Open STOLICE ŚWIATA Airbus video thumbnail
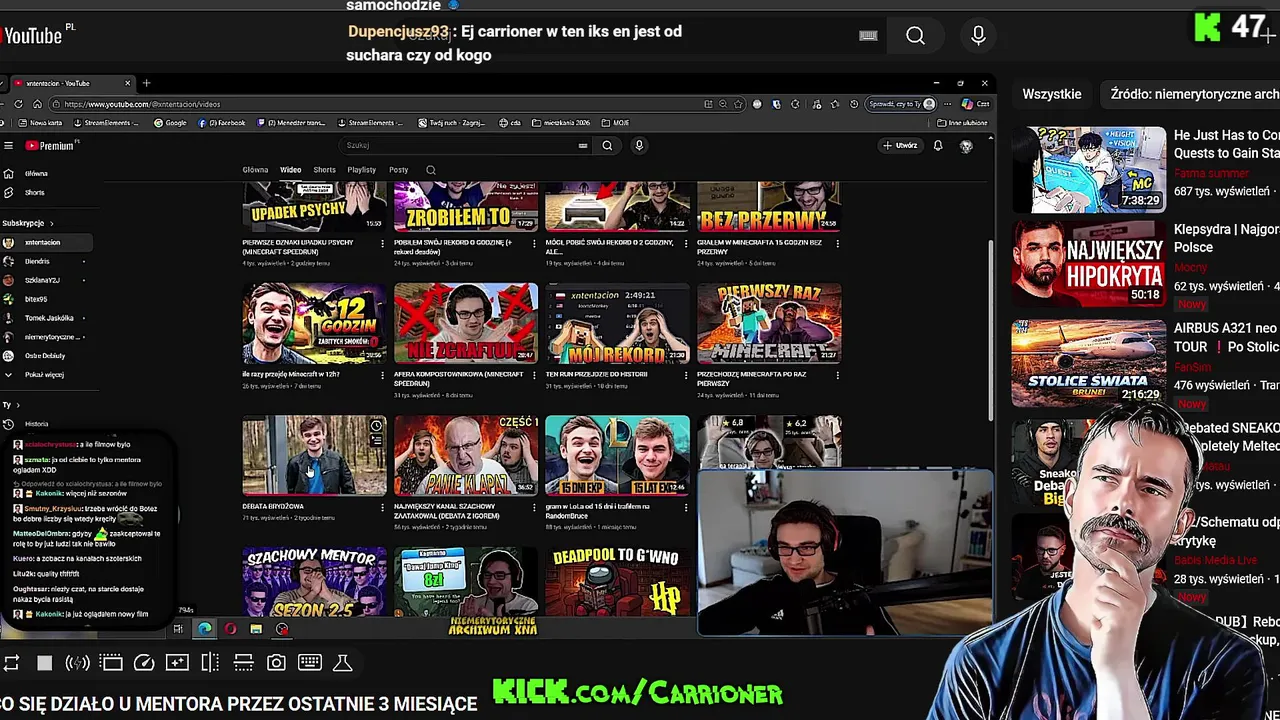Image resolution: width=1280 pixels, height=720 pixels. pos(1088,362)
